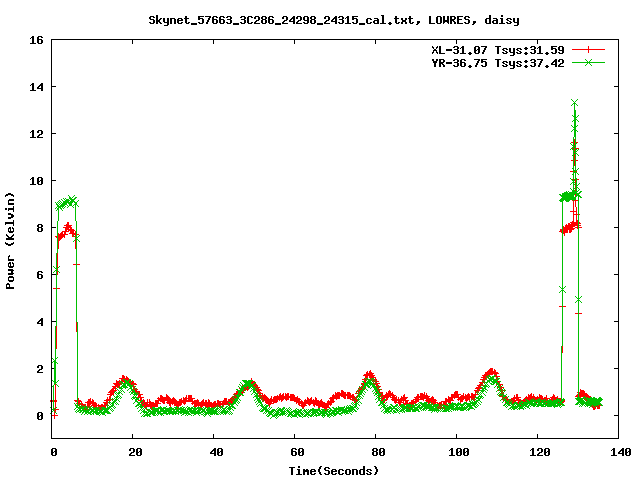Click y-axis tick label 10
This screenshot has width=640, height=480.
(36, 181)
